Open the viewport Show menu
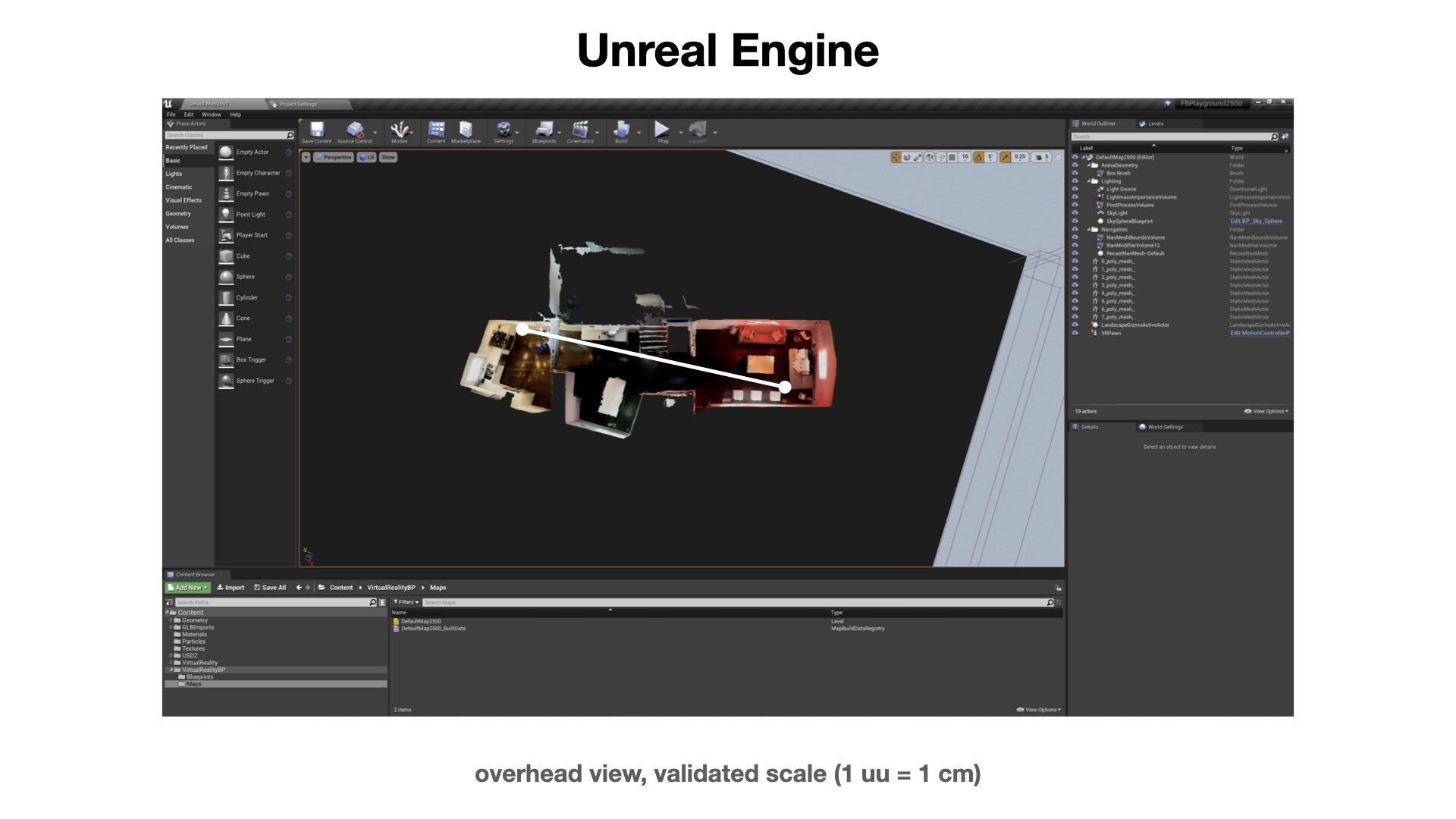Viewport: 1456px width, 819px height. 388,157
